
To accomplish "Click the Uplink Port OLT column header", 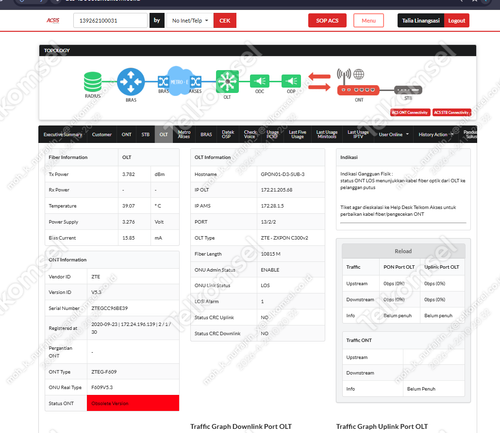I will point(441,267).
